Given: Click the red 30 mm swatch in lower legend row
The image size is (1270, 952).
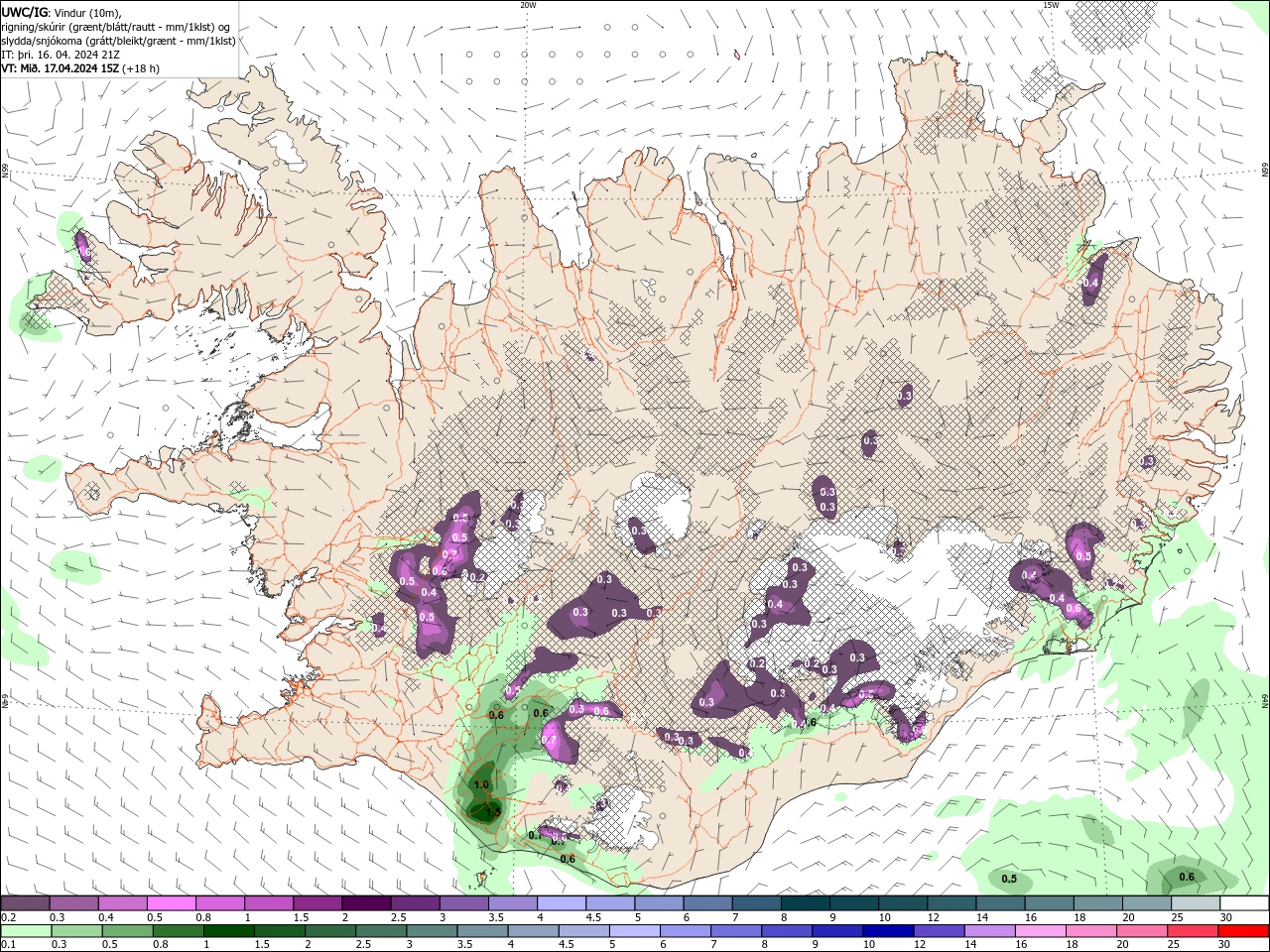Looking at the screenshot, I should pos(1244,931).
